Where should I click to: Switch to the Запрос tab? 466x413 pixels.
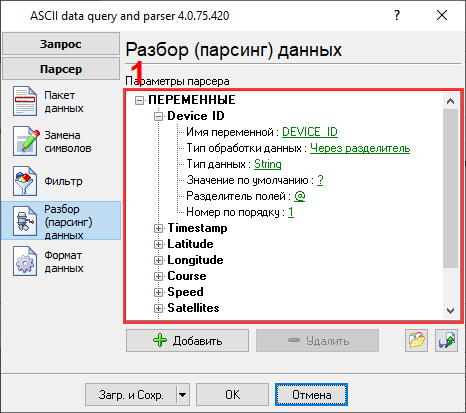pyautogui.click(x=61, y=44)
